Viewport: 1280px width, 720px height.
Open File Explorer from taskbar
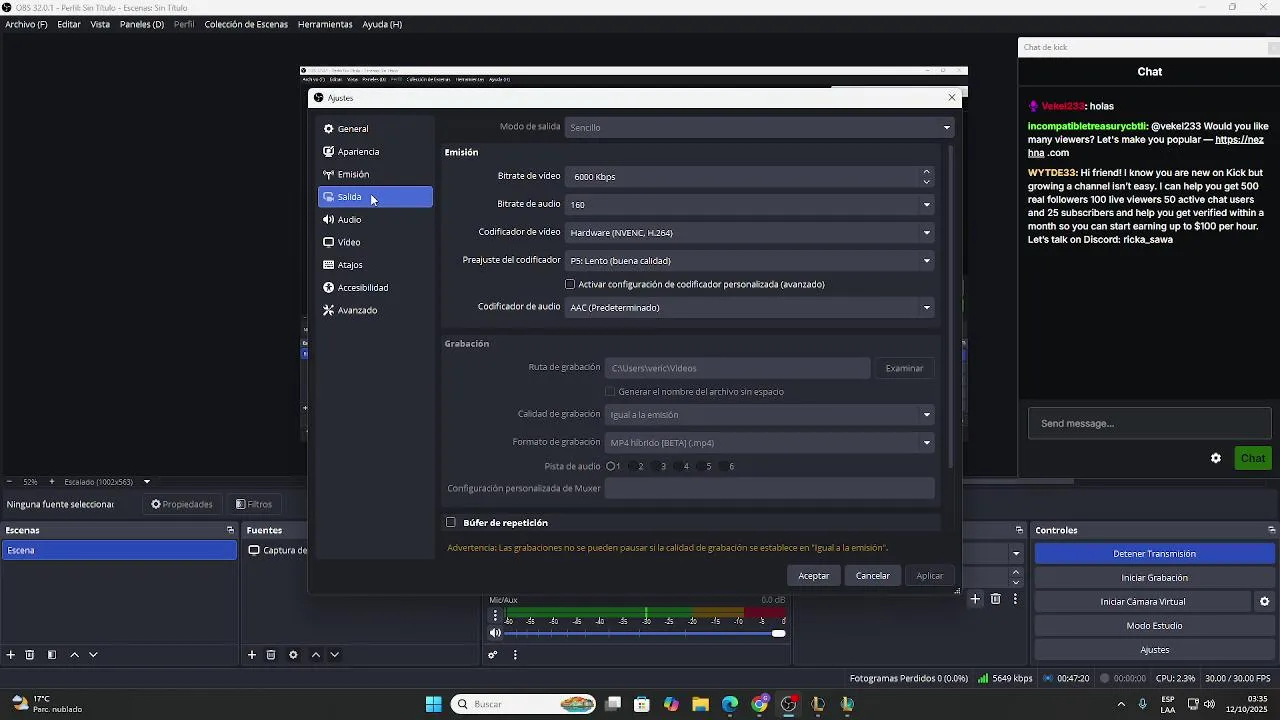point(700,704)
